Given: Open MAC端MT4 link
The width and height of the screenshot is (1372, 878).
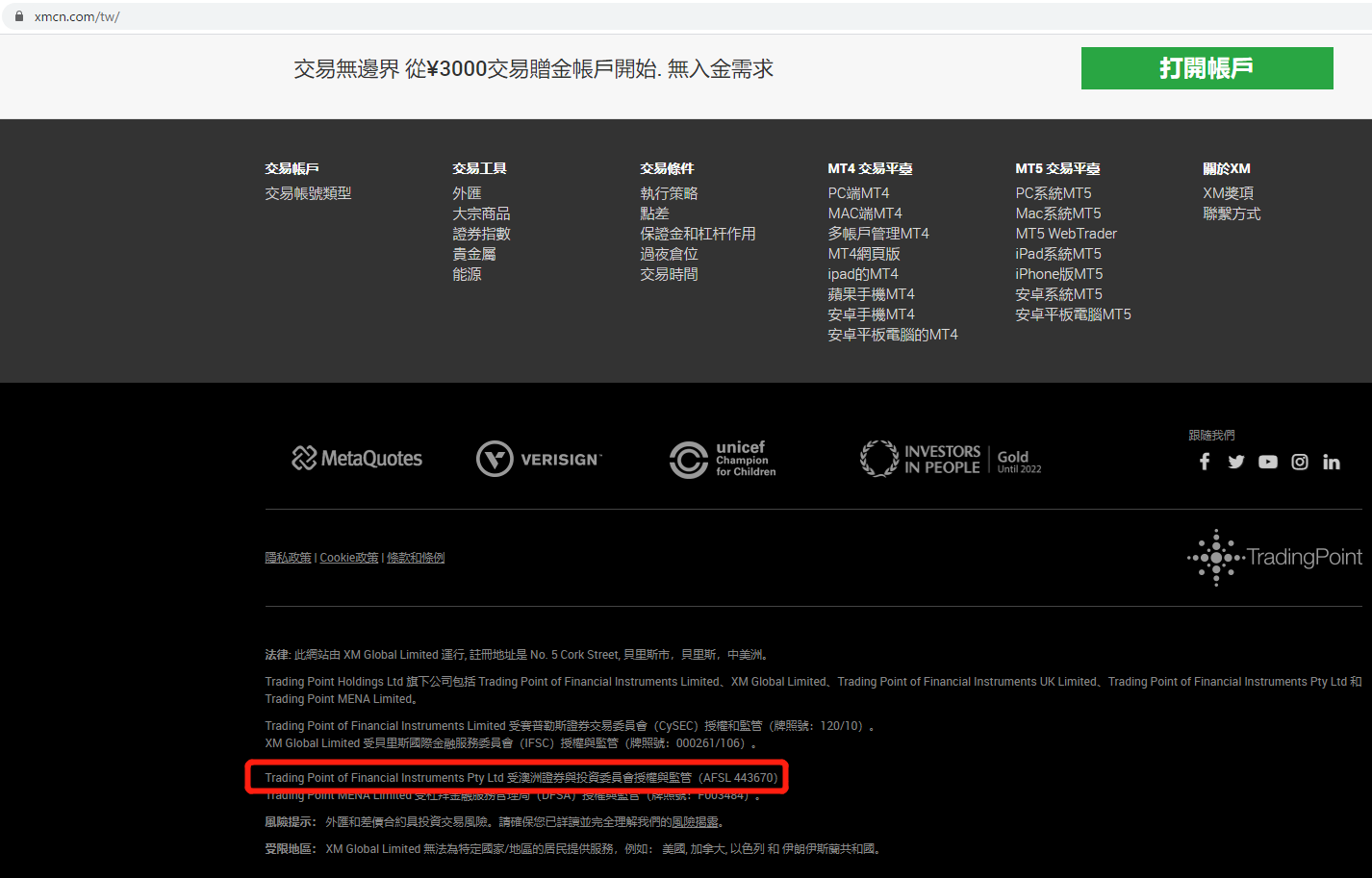Looking at the screenshot, I should coord(865,213).
